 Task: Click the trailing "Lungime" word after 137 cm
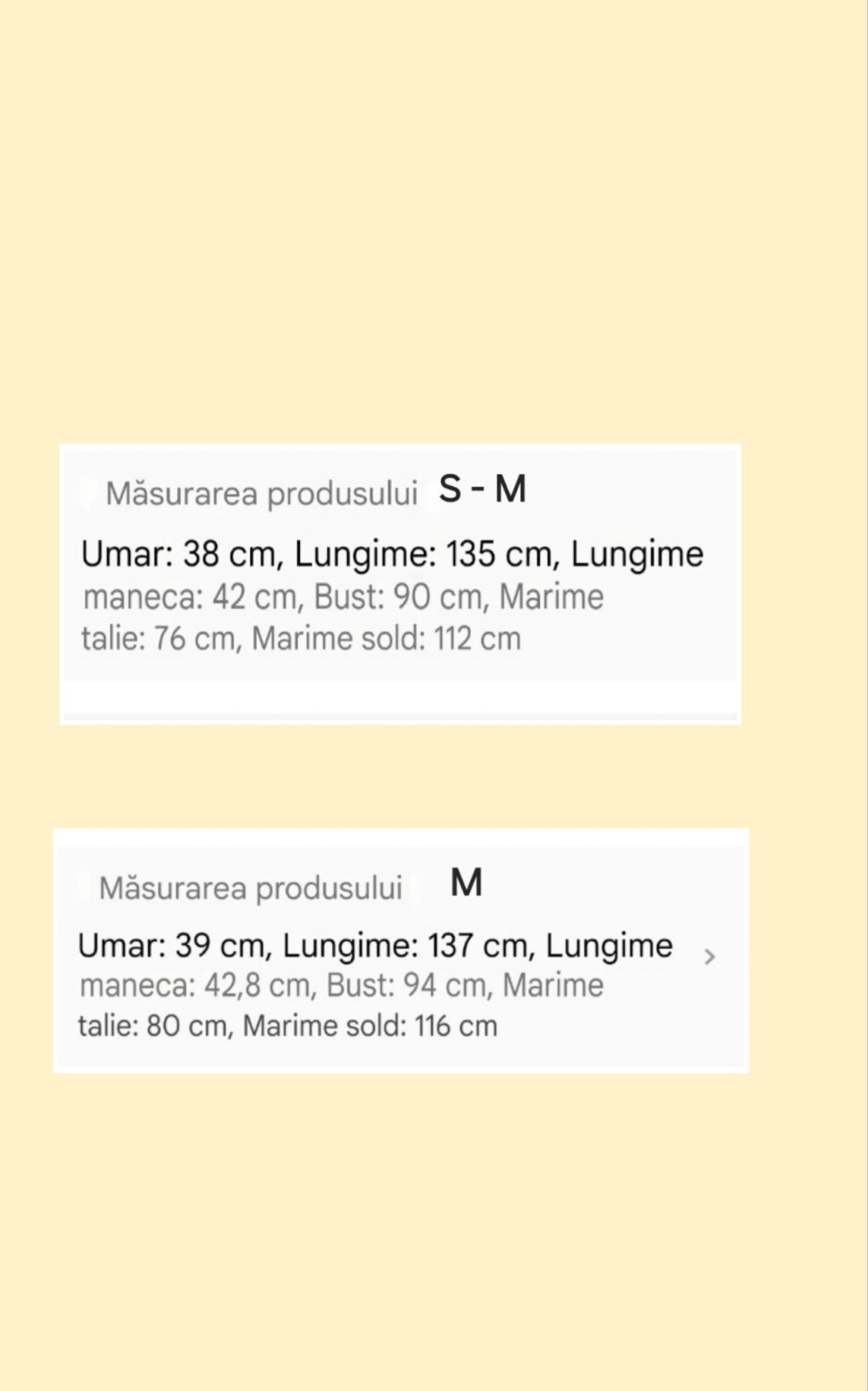(x=608, y=946)
